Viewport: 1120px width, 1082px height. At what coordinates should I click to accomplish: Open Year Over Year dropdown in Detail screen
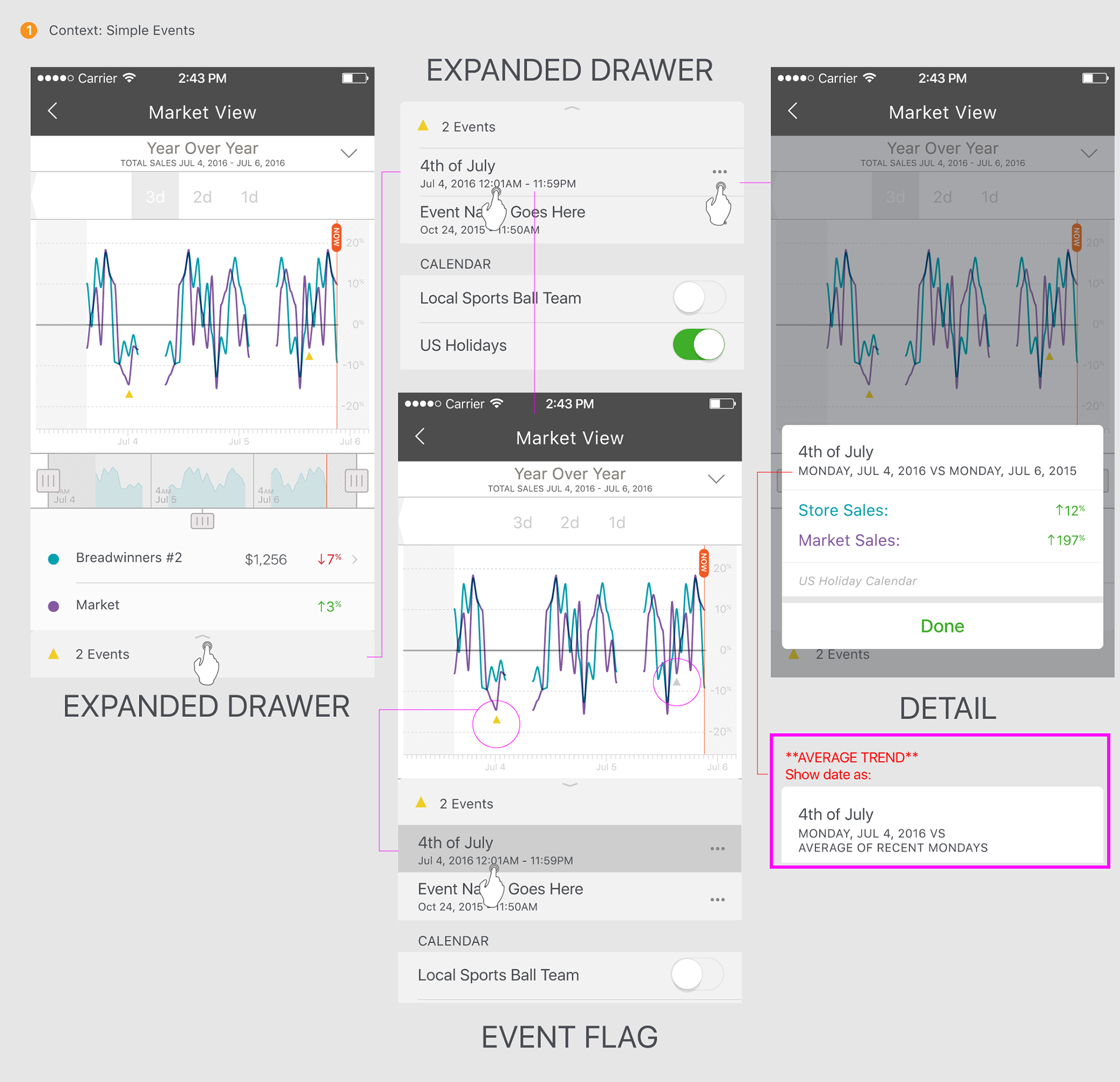click(1088, 153)
